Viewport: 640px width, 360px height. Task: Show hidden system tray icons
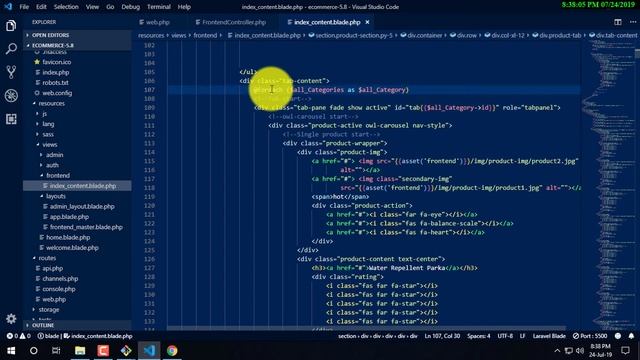coord(557,351)
